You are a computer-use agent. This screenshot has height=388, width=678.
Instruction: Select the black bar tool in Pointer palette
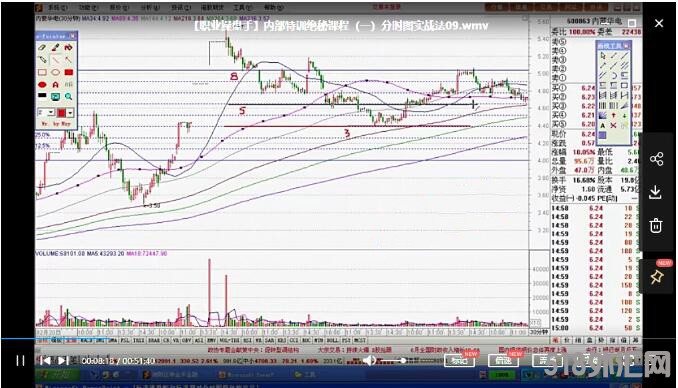[x=42, y=96]
